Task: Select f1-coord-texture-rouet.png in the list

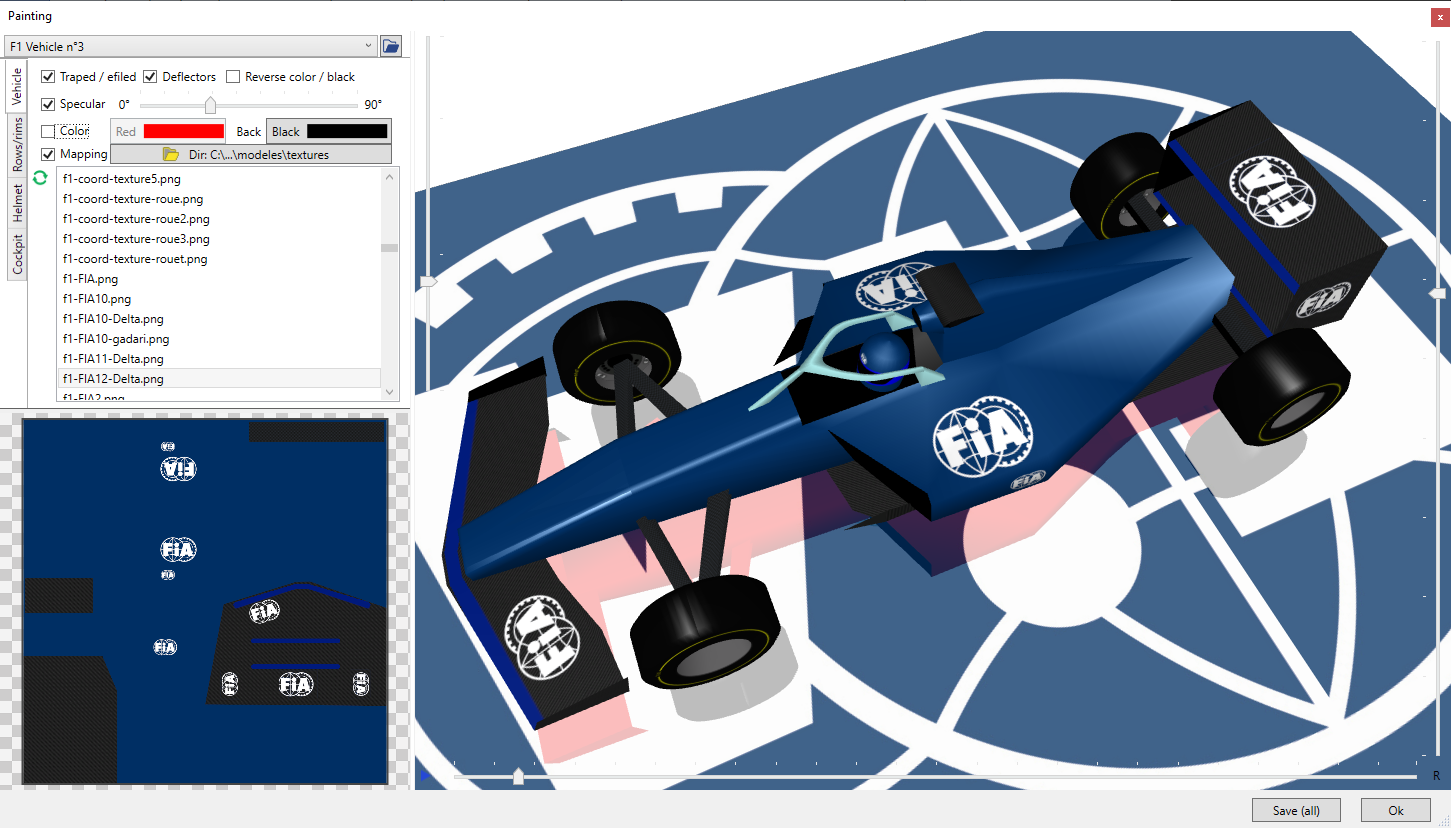Action: tap(219, 259)
